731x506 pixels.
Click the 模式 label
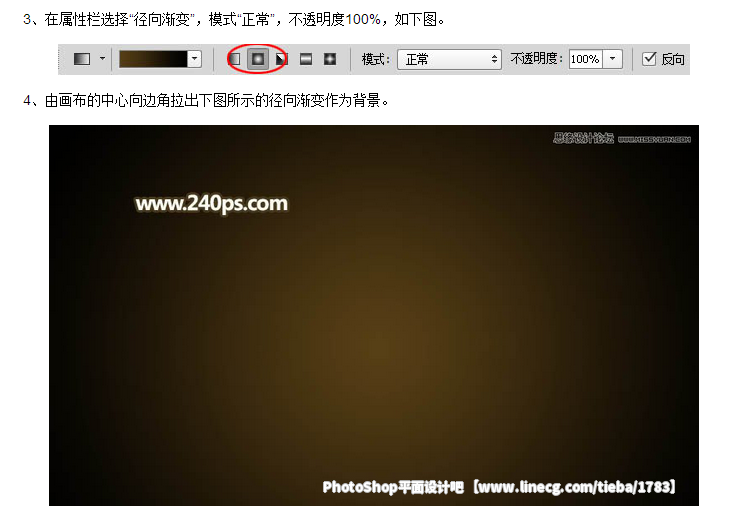(376, 59)
